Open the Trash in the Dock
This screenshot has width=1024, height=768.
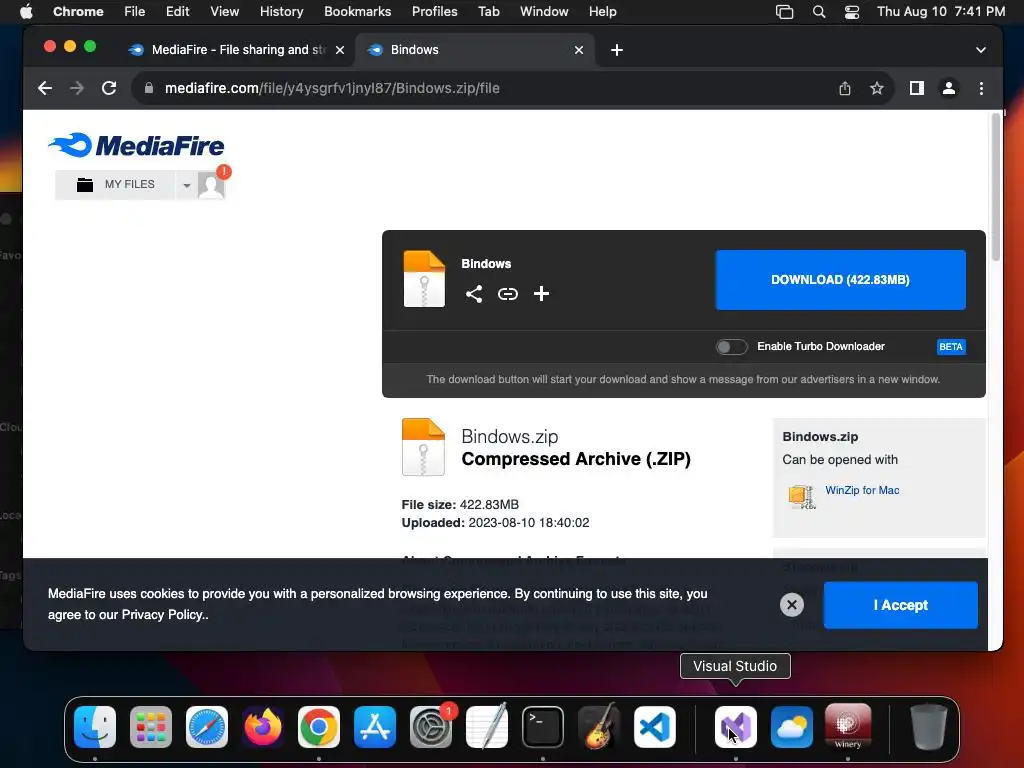[929, 727]
